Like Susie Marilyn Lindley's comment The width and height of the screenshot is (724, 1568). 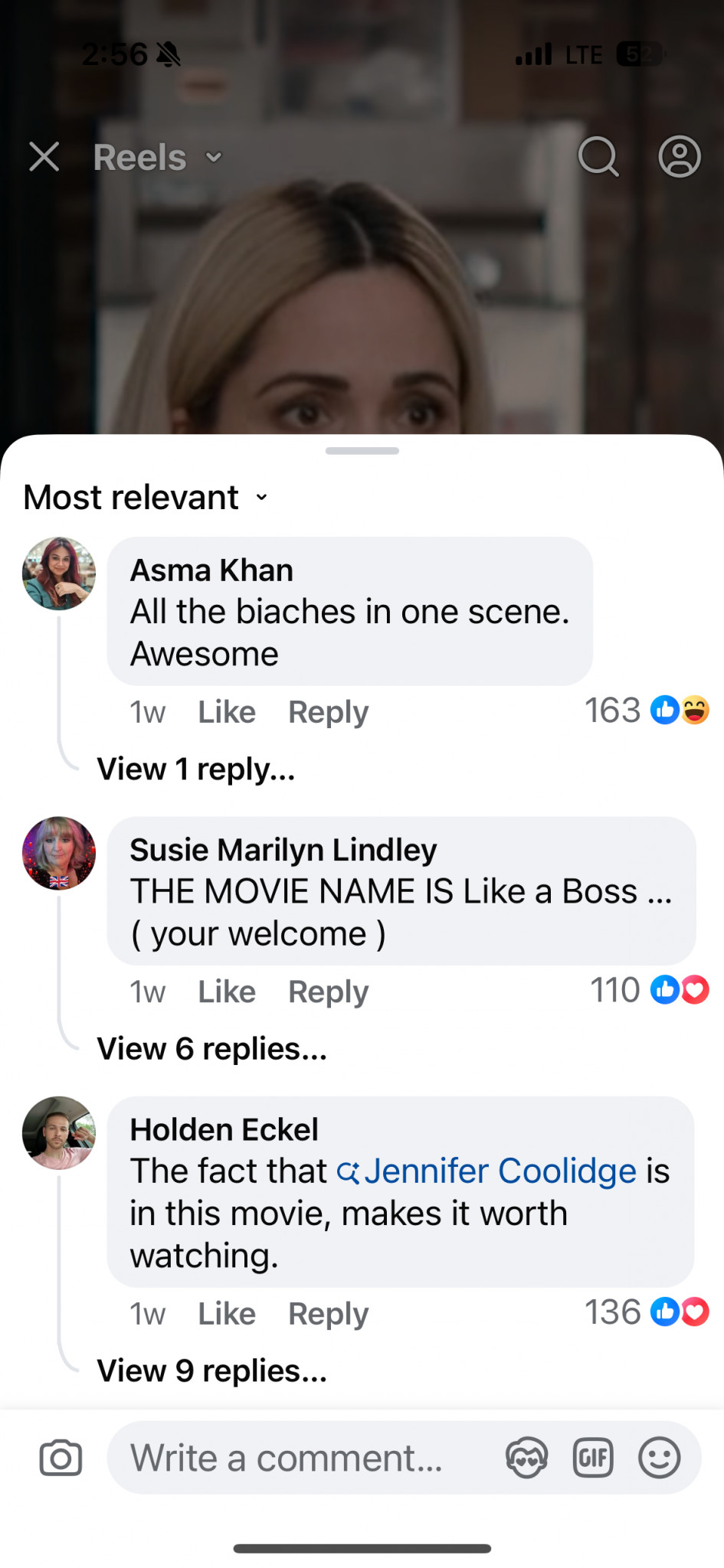(x=227, y=991)
